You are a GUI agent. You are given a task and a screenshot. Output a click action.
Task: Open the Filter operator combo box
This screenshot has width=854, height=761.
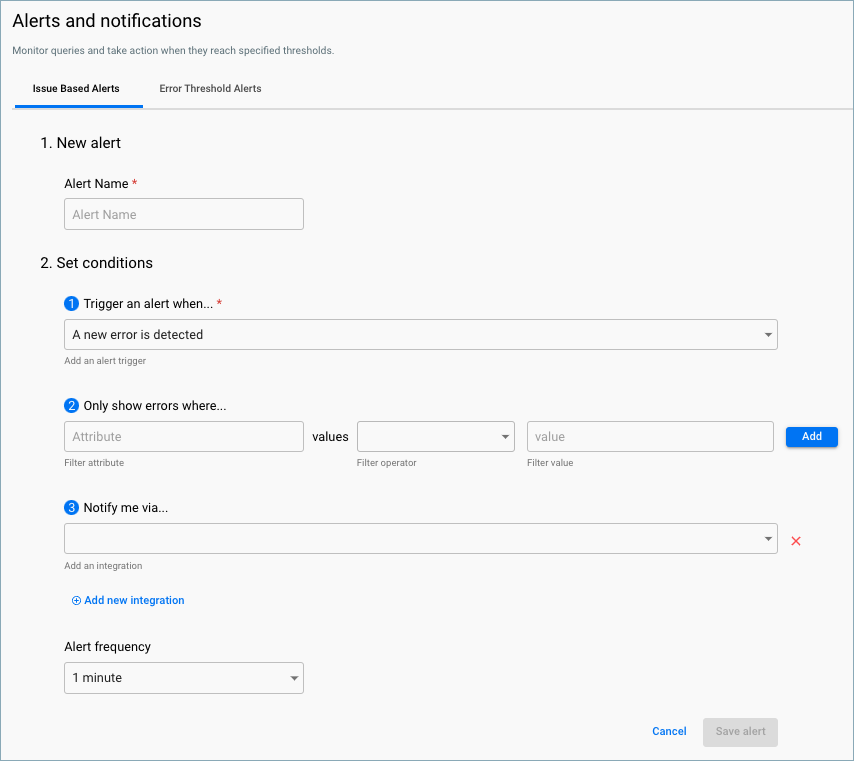pyautogui.click(x=435, y=436)
